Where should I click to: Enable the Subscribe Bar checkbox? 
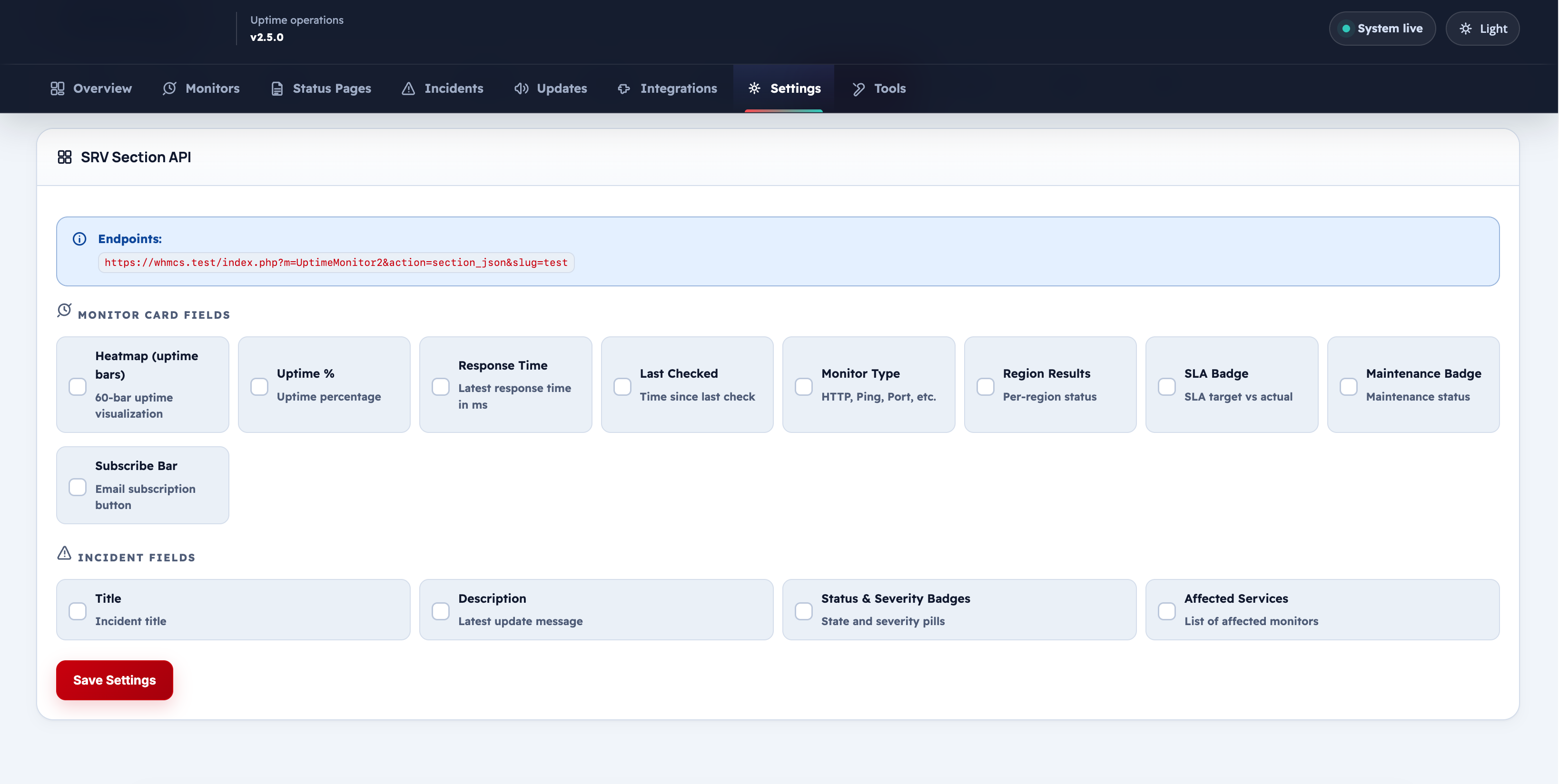click(x=78, y=487)
